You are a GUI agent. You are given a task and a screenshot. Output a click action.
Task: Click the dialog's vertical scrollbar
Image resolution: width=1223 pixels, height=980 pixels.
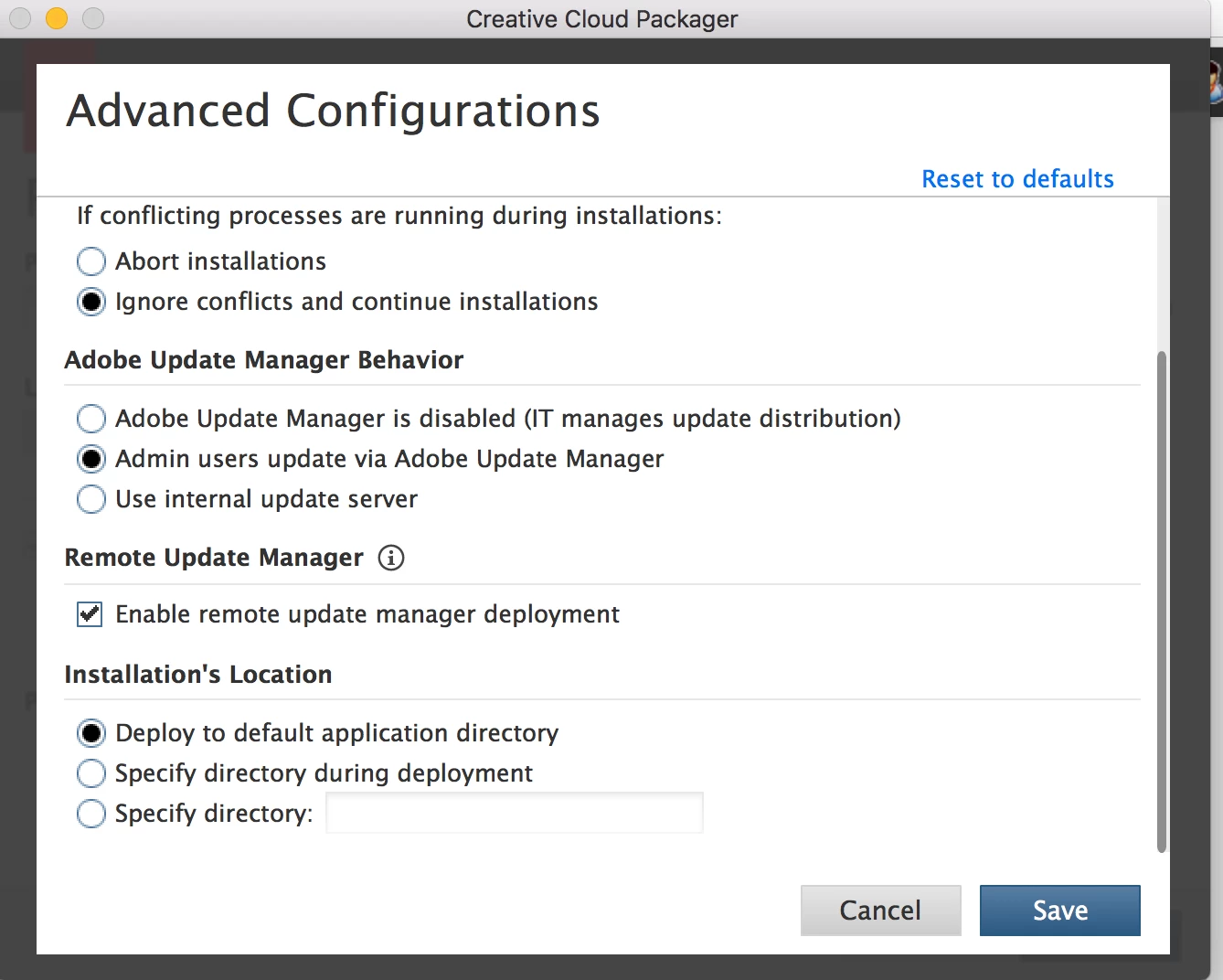click(x=1162, y=602)
